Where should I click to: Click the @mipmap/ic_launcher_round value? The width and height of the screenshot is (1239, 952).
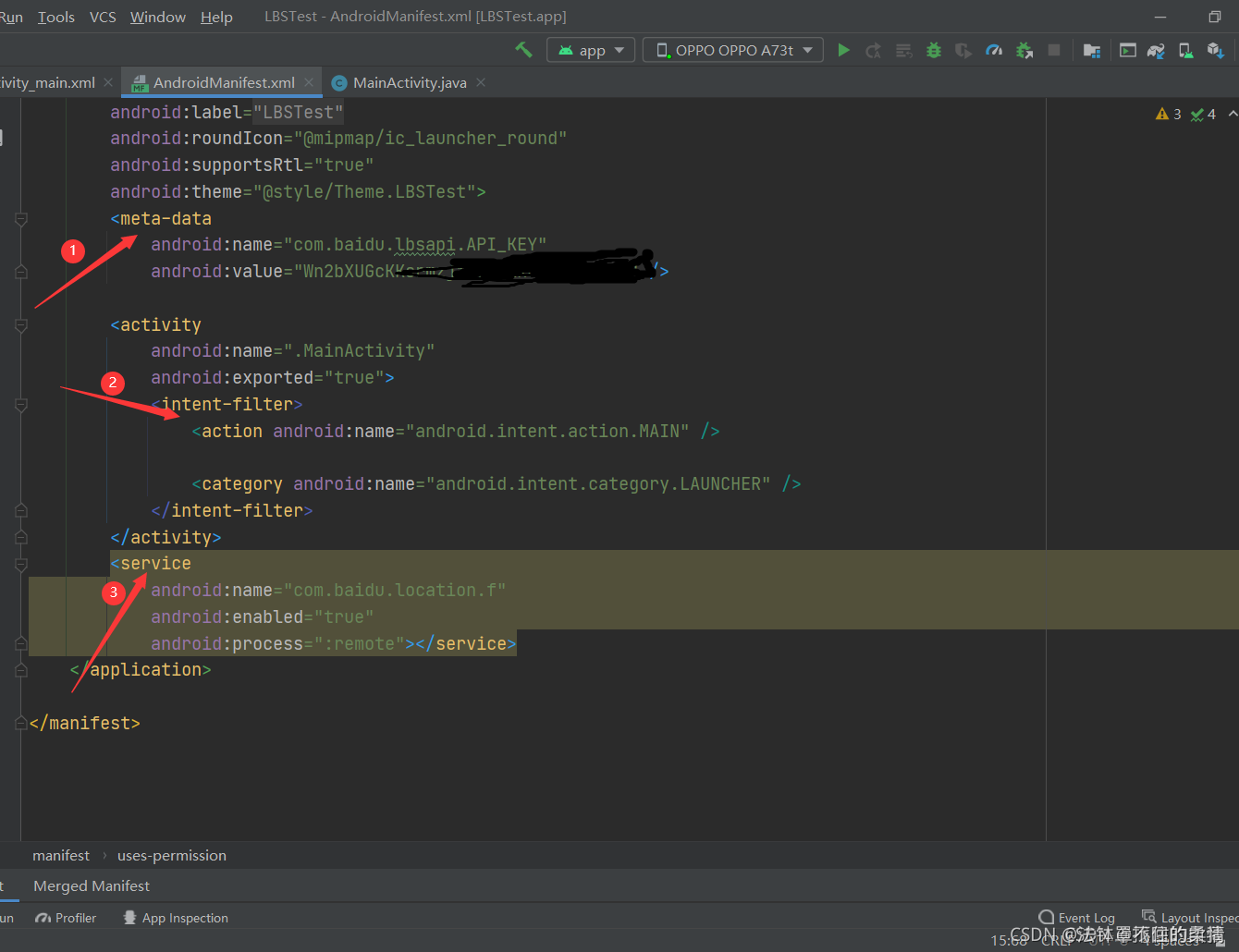pyautogui.click(x=430, y=139)
